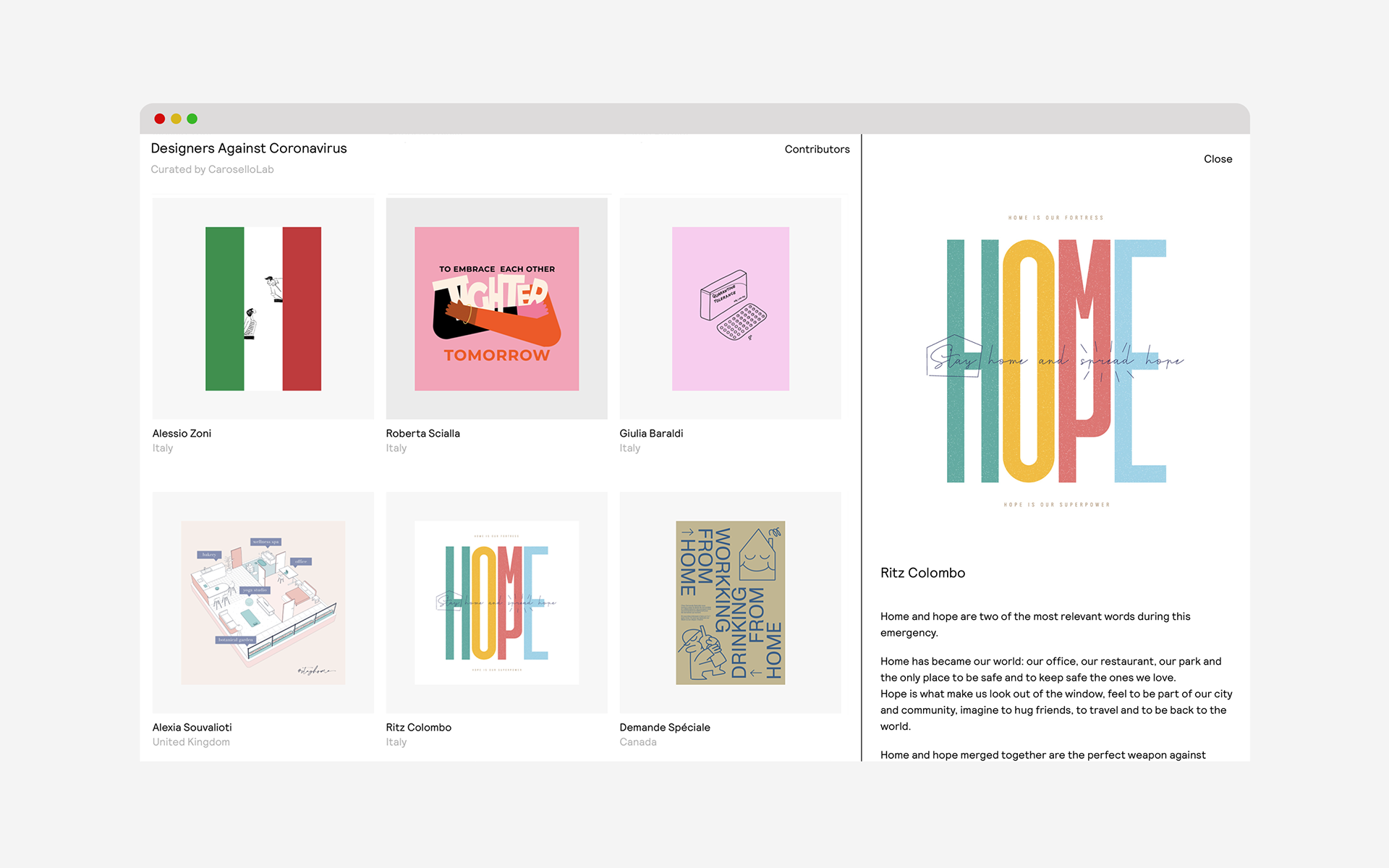Open Alexia Souvalioti's isometric home artwork

(263, 603)
